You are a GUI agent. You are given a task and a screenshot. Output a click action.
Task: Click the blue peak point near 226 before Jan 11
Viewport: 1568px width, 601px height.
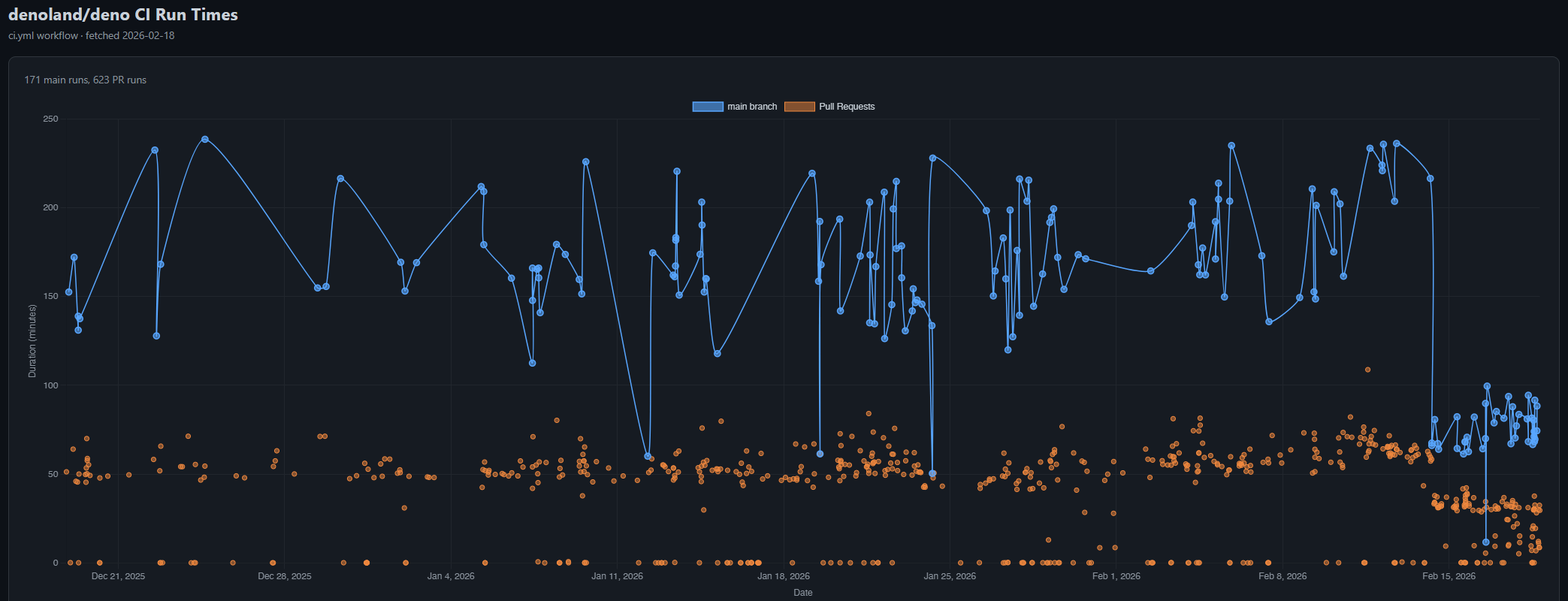[x=586, y=162]
